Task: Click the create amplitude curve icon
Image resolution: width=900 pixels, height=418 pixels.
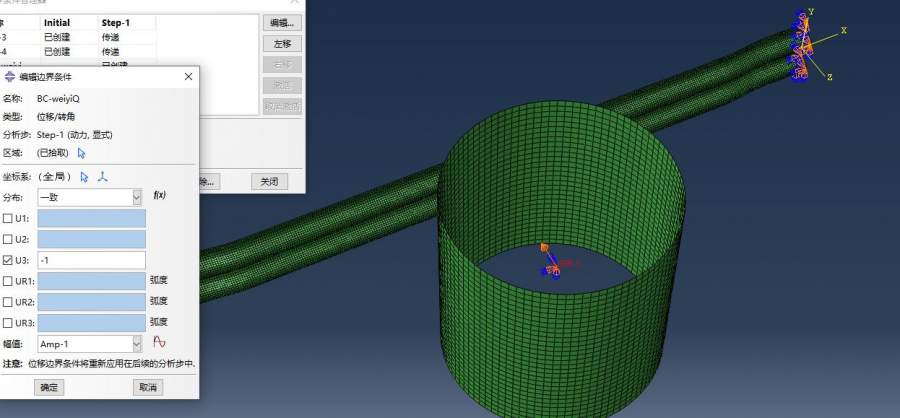Action: click(x=159, y=342)
